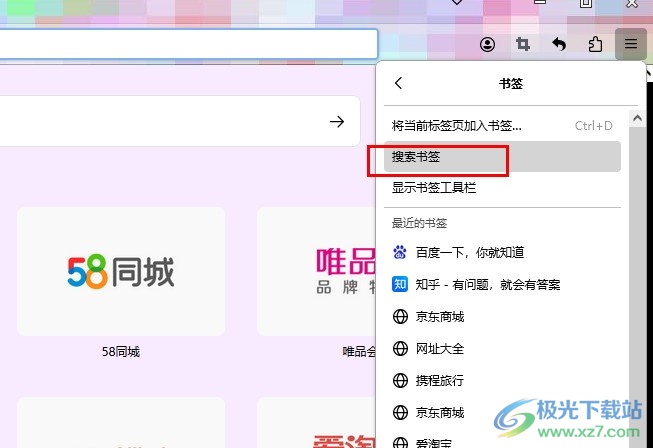Click the Ctrl+D shortcut text

pyautogui.click(x=593, y=125)
